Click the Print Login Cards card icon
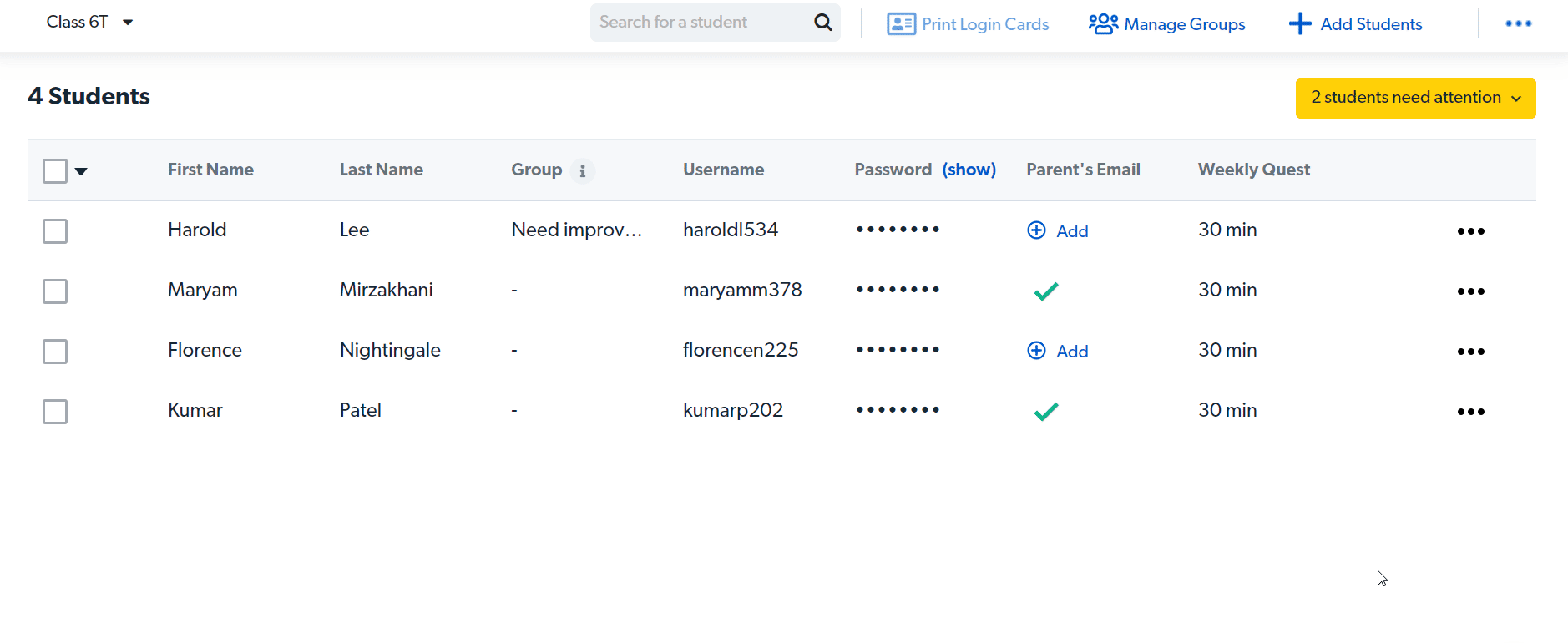Viewport: 1568px width, 643px height. click(901, 24)
